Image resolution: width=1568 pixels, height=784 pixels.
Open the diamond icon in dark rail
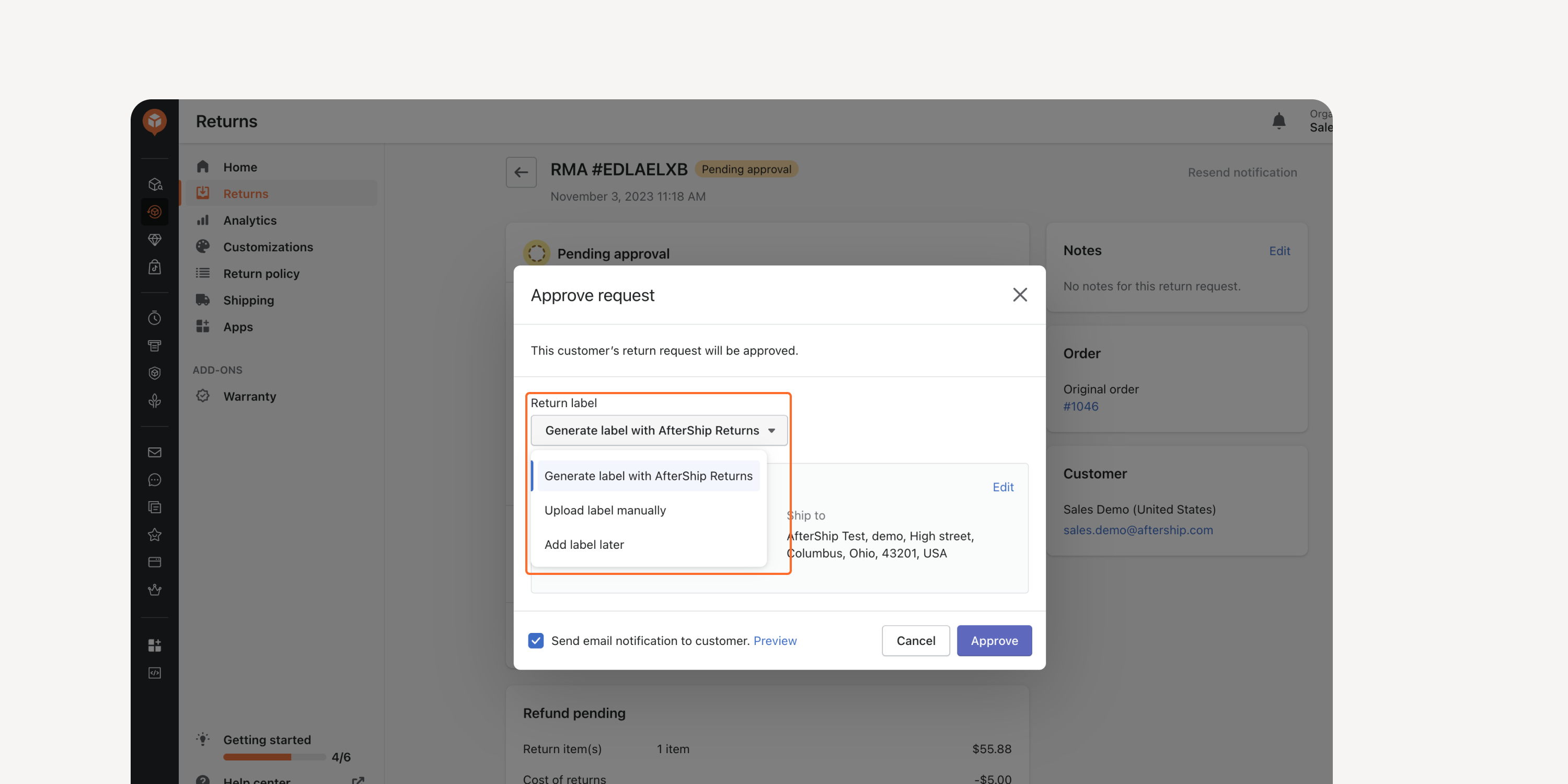pos(155,239)
